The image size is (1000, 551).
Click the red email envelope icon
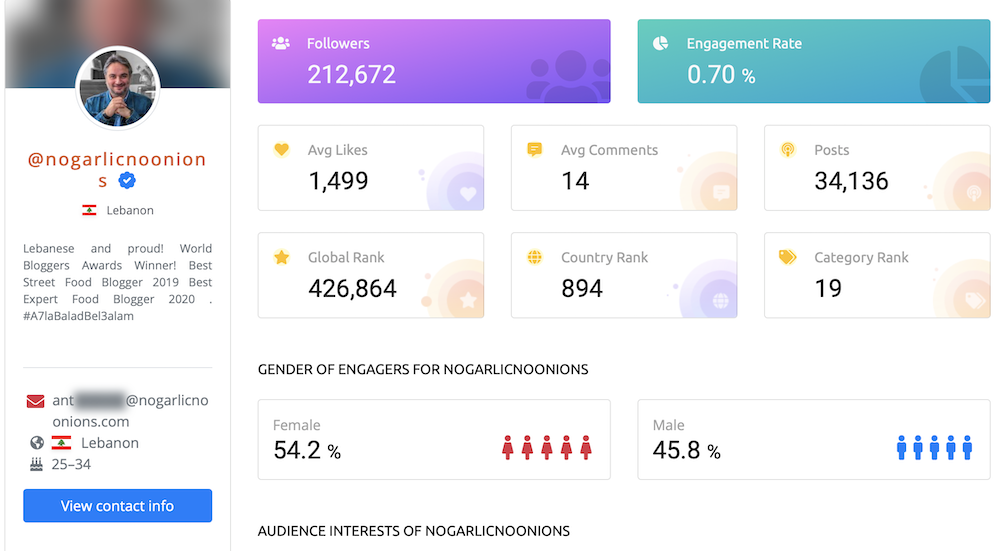click(36, 401)
